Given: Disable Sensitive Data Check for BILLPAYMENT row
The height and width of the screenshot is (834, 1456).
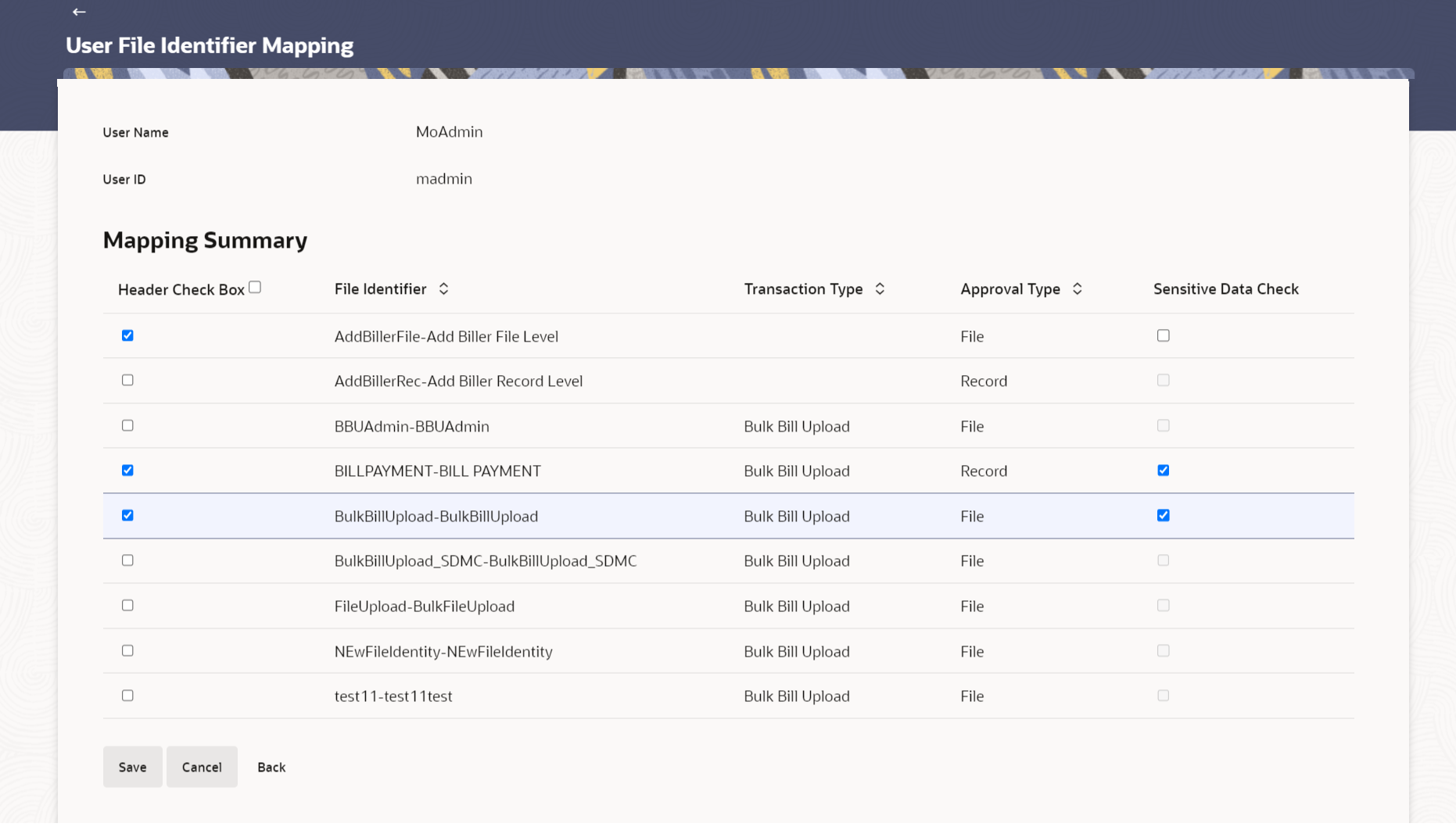Looking at the screenshot, I should click(x=1164, y=471).
